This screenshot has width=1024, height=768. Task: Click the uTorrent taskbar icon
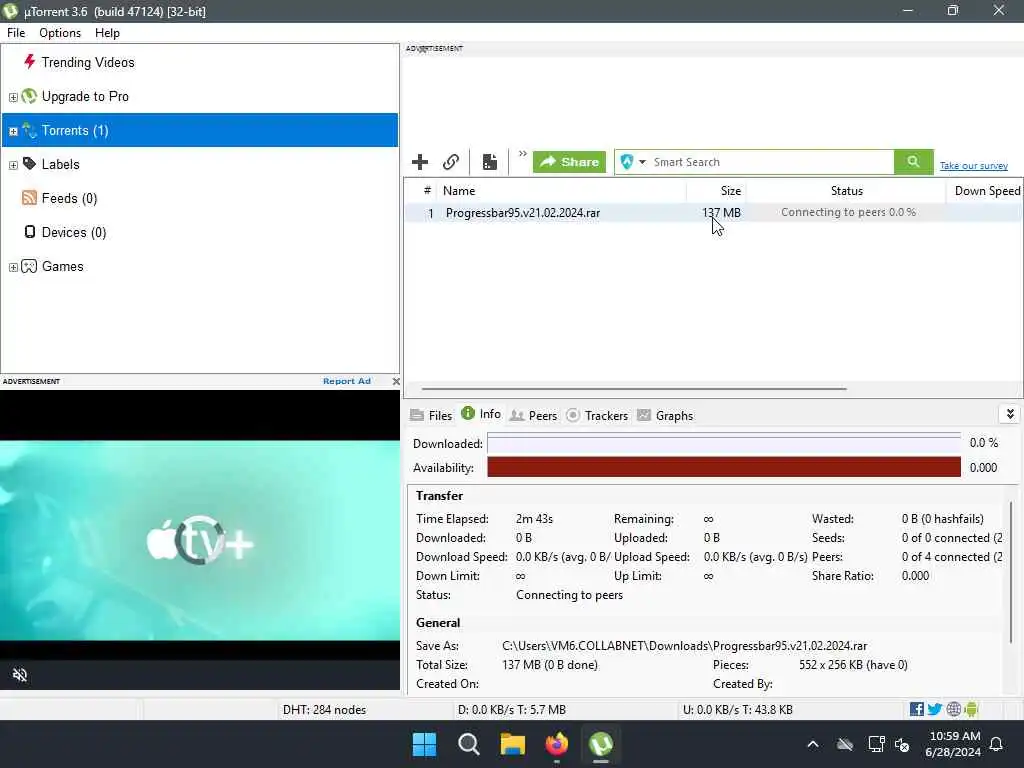tap(601, 744)
